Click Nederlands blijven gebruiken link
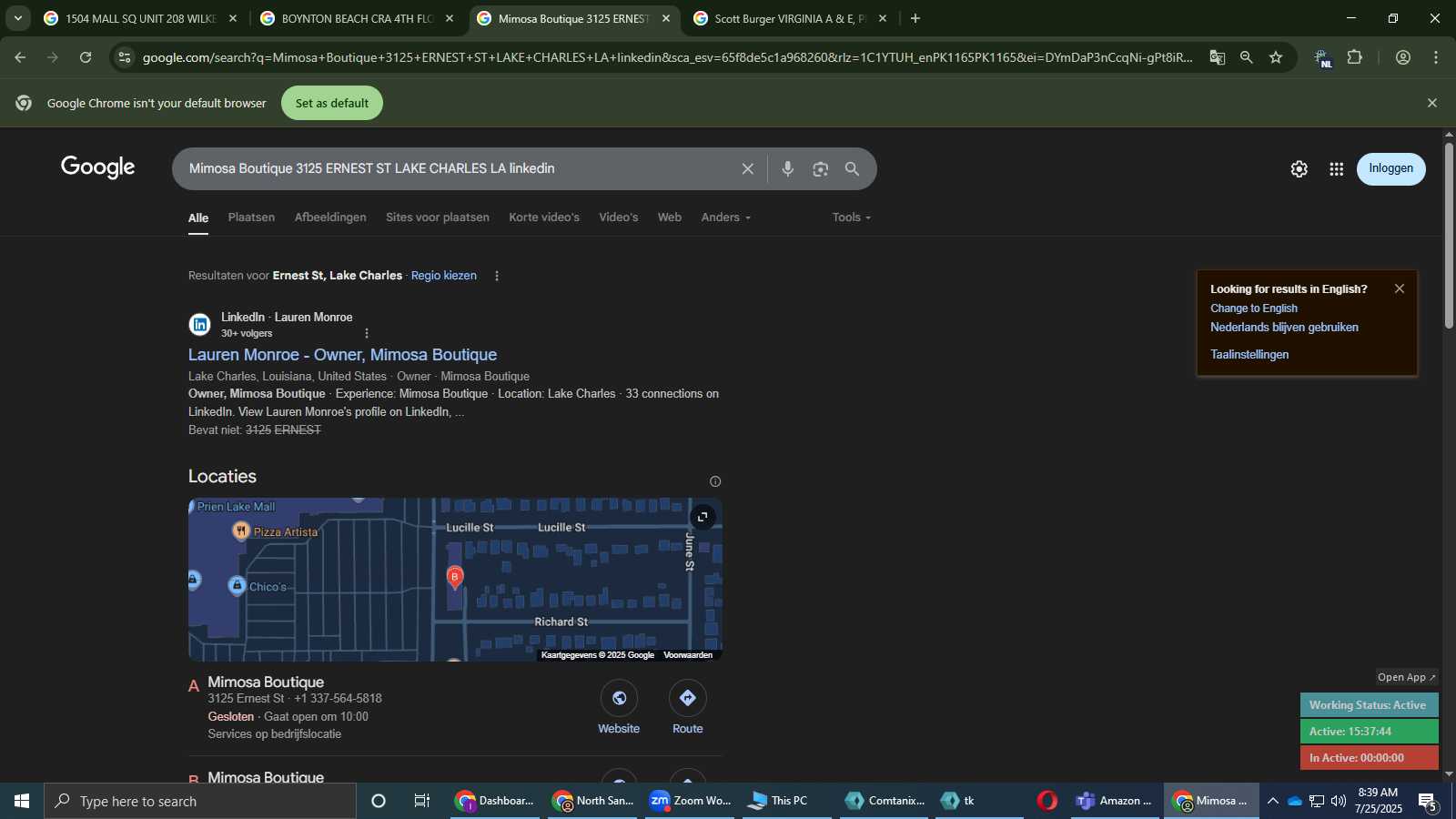Image resolution: width=1456 pixels, height=819 pixels. [x=1284, y=328]
